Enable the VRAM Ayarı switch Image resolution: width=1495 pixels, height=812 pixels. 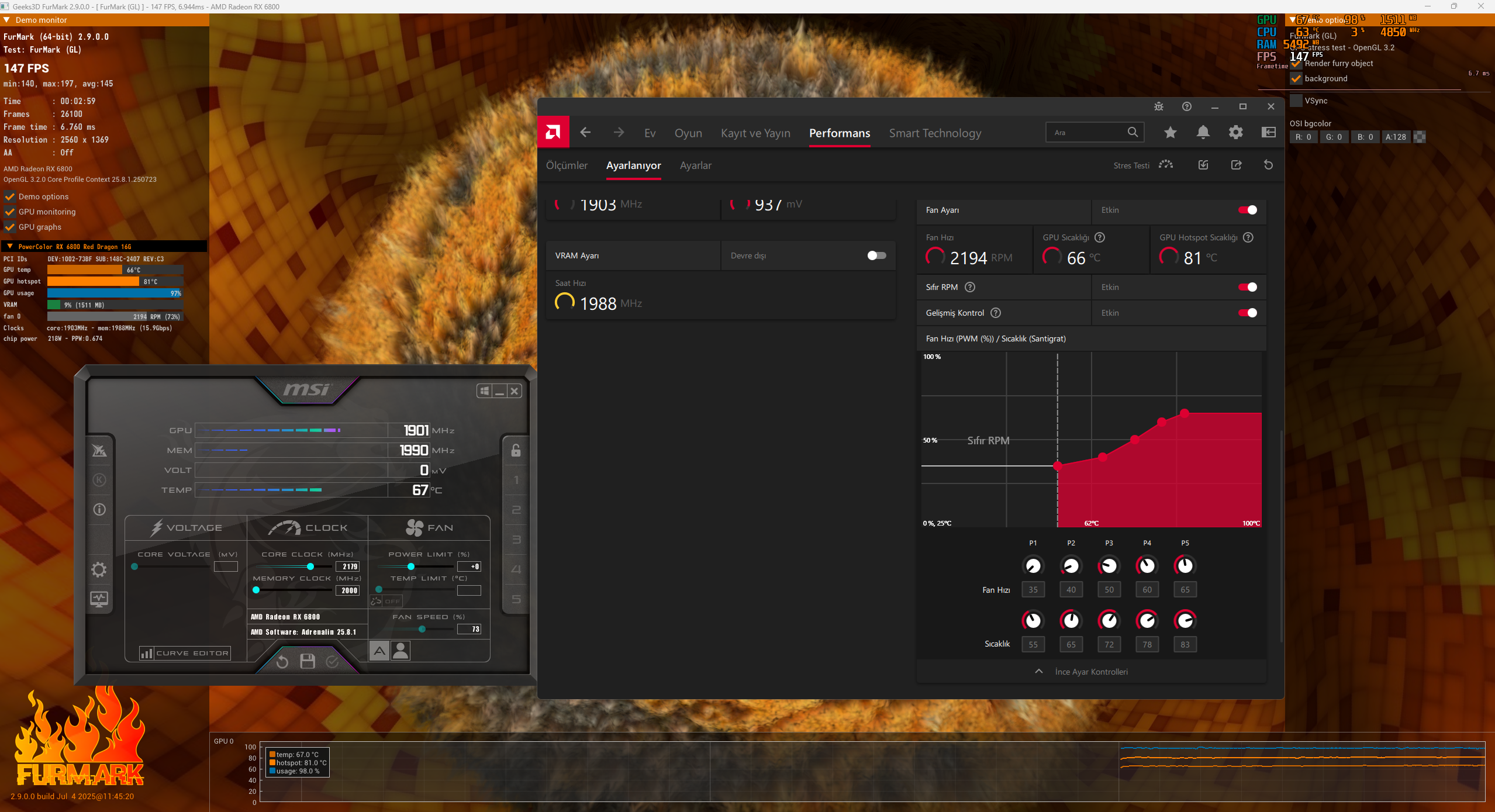click(876, 255)
